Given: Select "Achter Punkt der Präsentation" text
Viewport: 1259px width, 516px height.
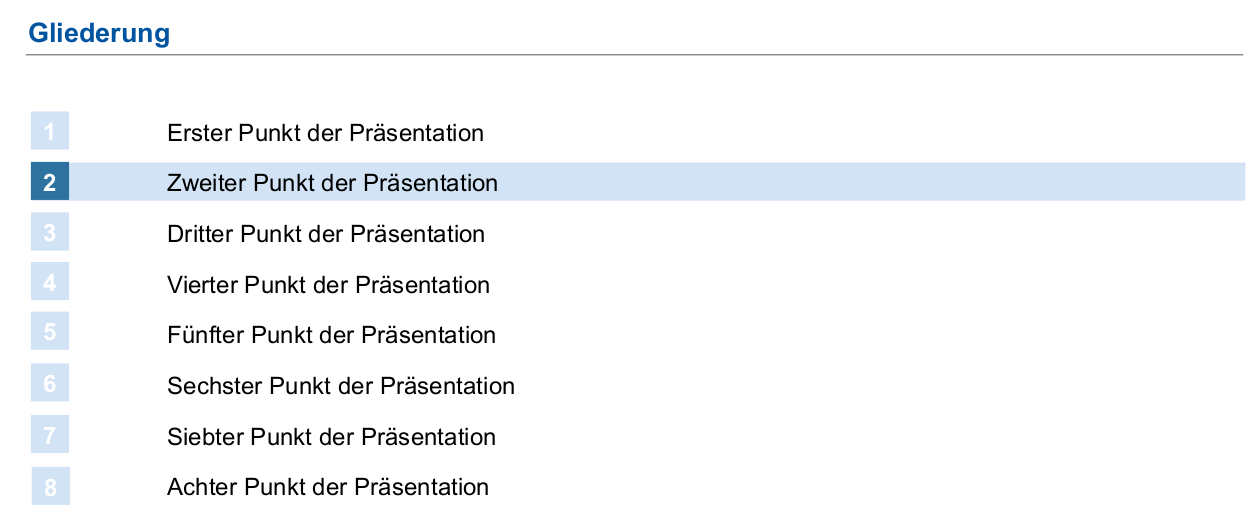Looking at the screenshot, I should pos(328,487).
